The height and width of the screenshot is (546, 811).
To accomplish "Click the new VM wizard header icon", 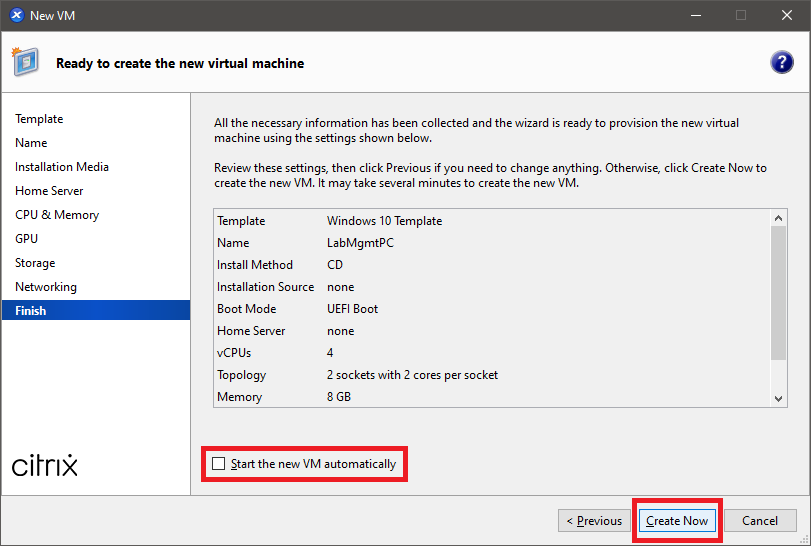I will pyautogui.click(x=25, y=62).
